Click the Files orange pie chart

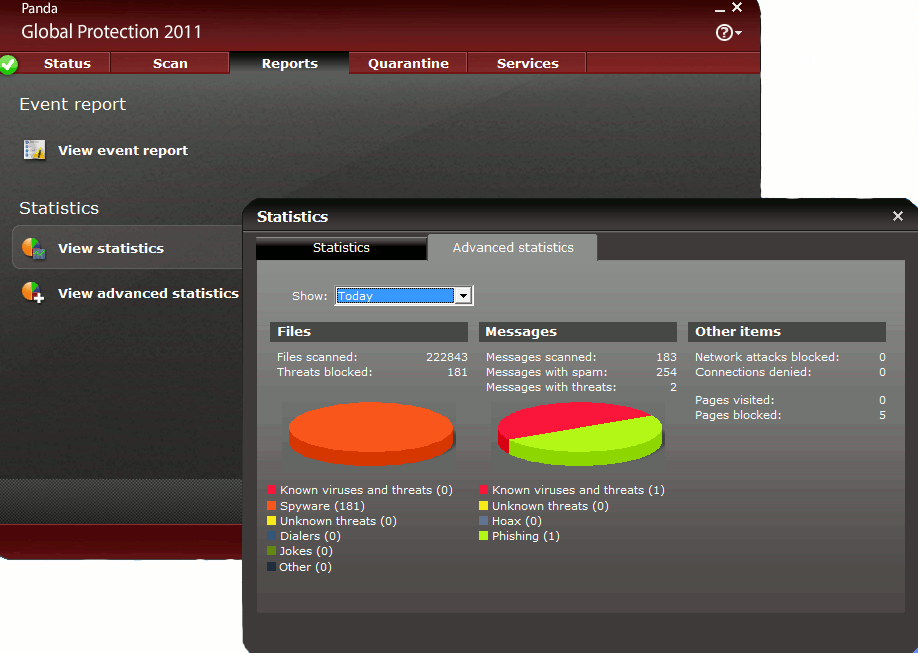[x=371, y=433]
